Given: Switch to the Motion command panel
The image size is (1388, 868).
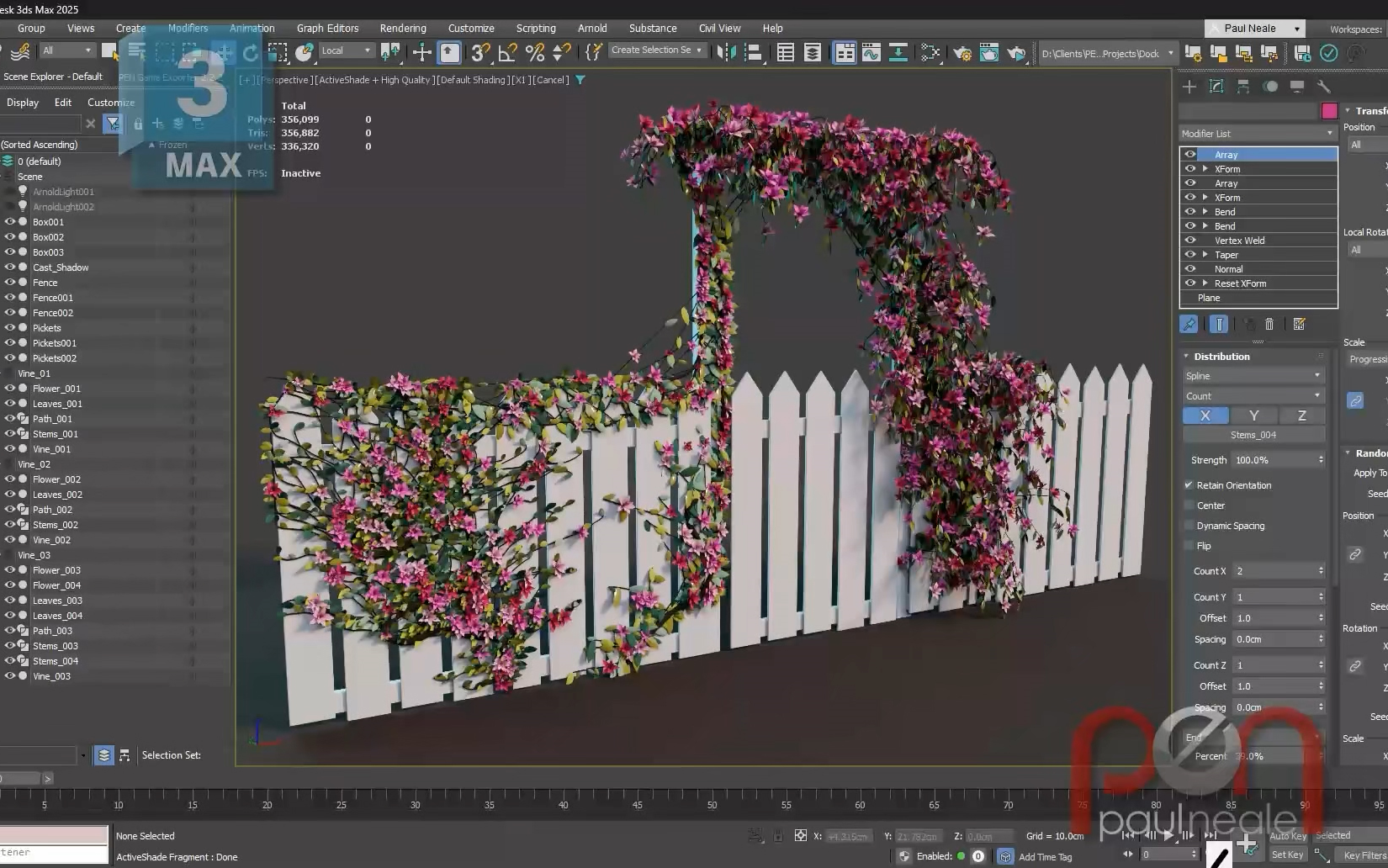Looking at the screenshot, I should (x=1270, y=86).
